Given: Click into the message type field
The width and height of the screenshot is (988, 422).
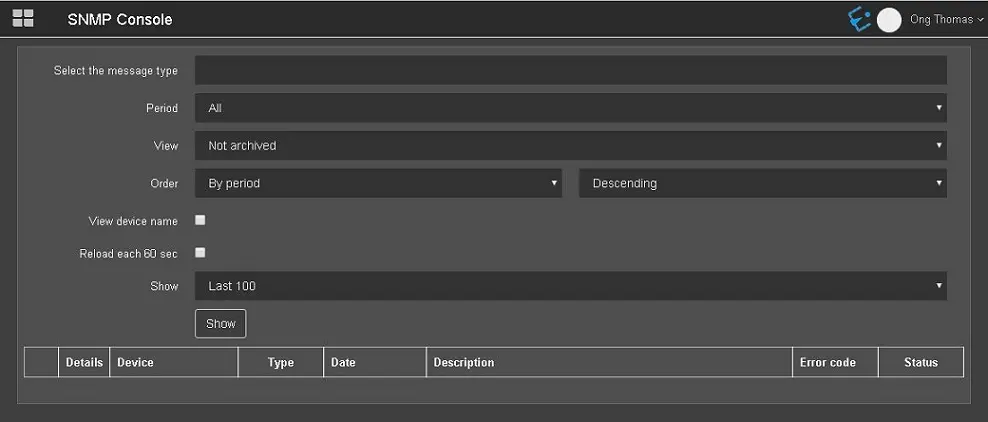Looking at the screenshot, I should point(570,71).
